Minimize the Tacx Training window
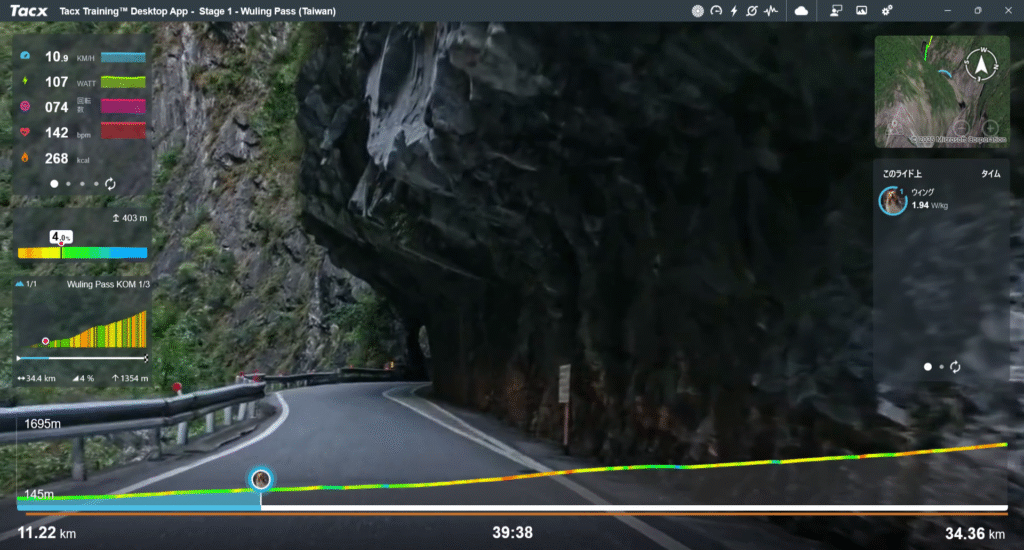The width and height of the screenshot is (1024, 550). tap(948, 10)
